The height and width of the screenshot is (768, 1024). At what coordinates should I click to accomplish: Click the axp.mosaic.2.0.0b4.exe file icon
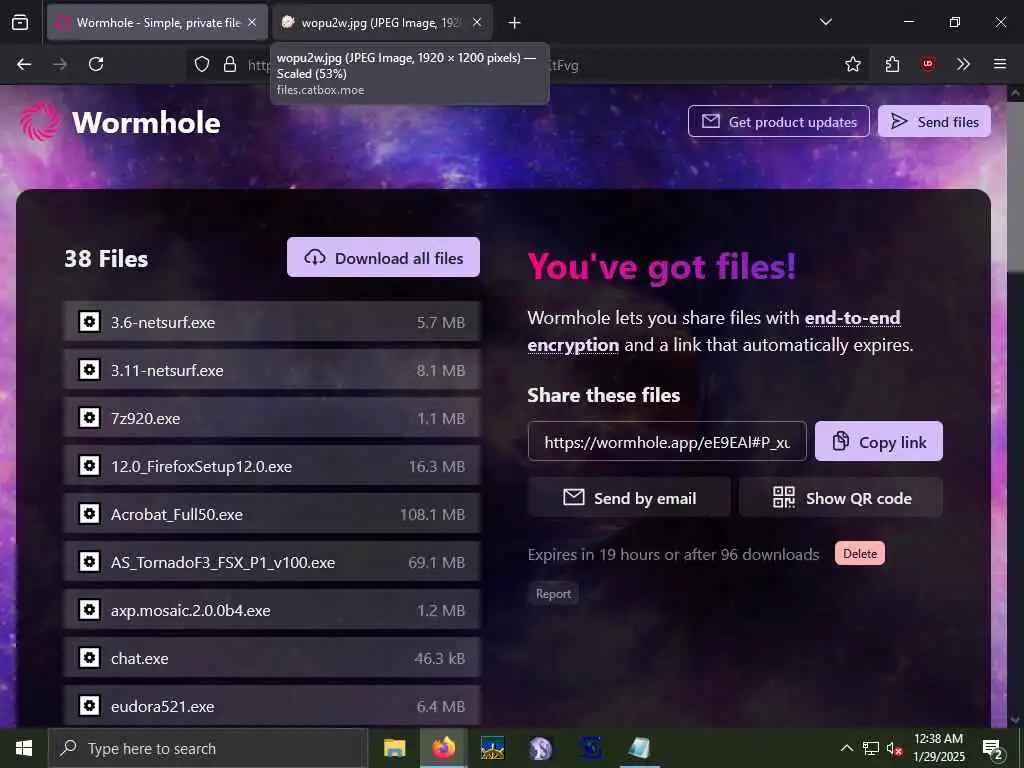[89, 610]
